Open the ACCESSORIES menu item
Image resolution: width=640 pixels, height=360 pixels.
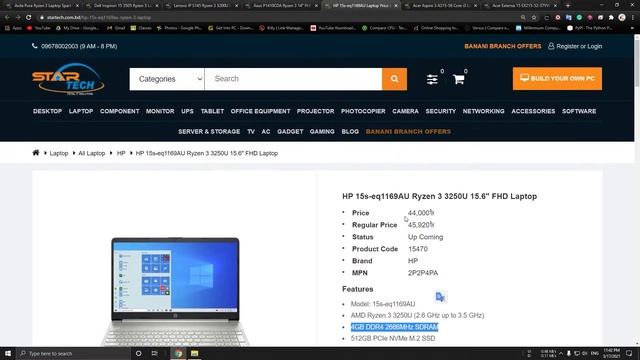tap(533, 111)
